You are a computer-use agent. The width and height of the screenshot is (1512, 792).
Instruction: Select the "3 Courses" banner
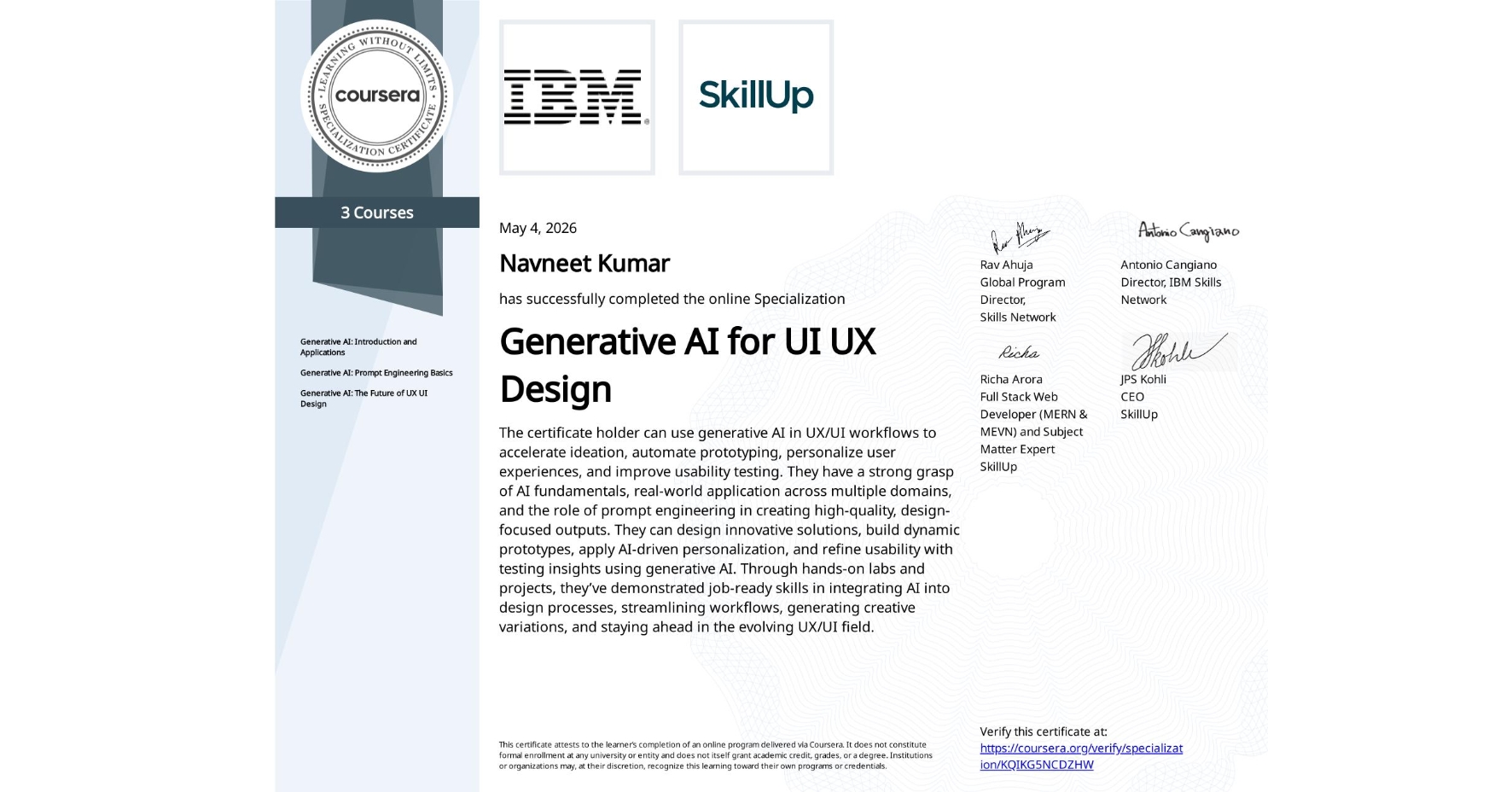377,213
